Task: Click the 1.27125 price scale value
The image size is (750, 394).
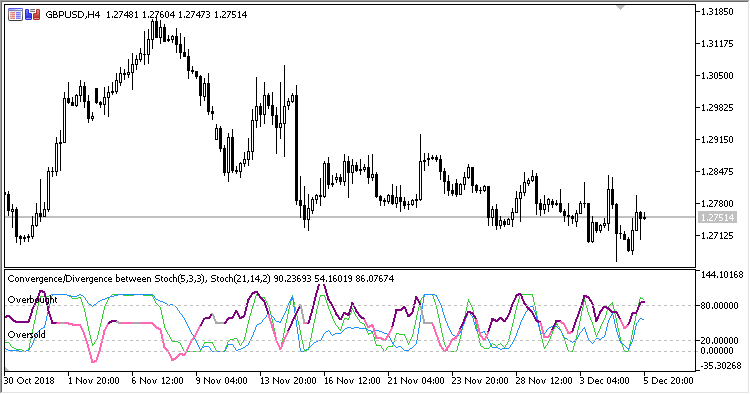Action: (x=717, y=236)
